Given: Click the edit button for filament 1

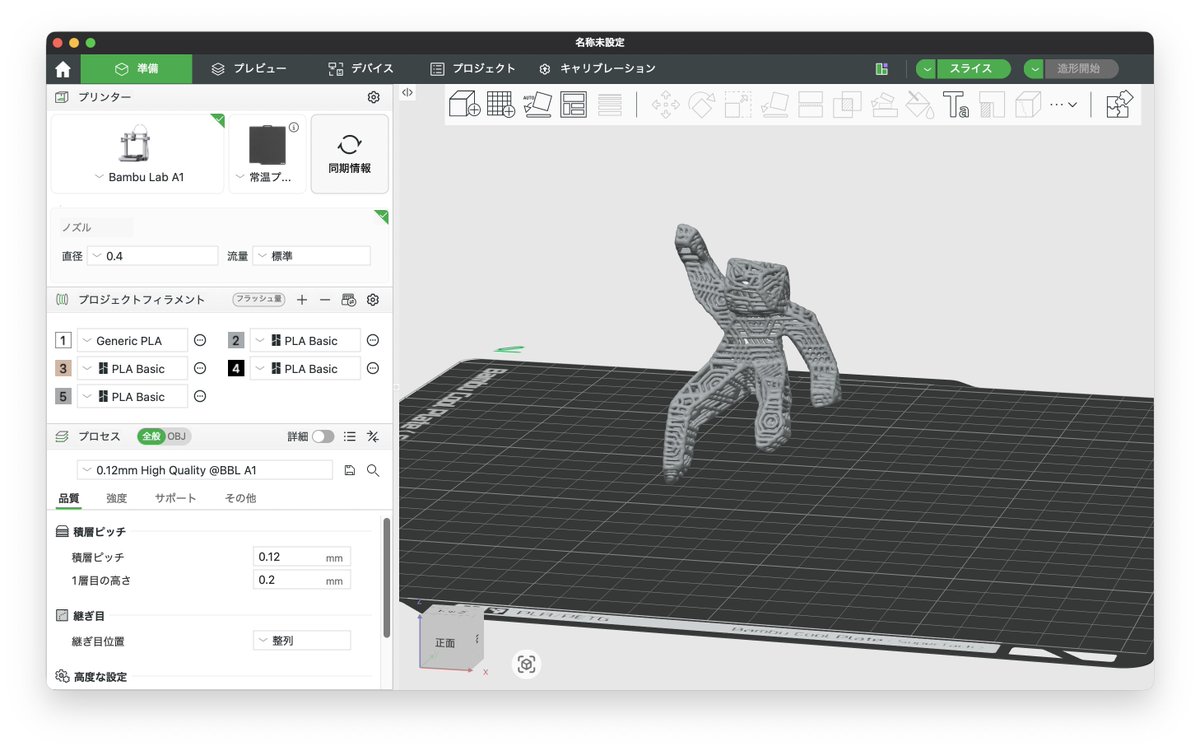Looking at the screenshot, I should point(200,341).
